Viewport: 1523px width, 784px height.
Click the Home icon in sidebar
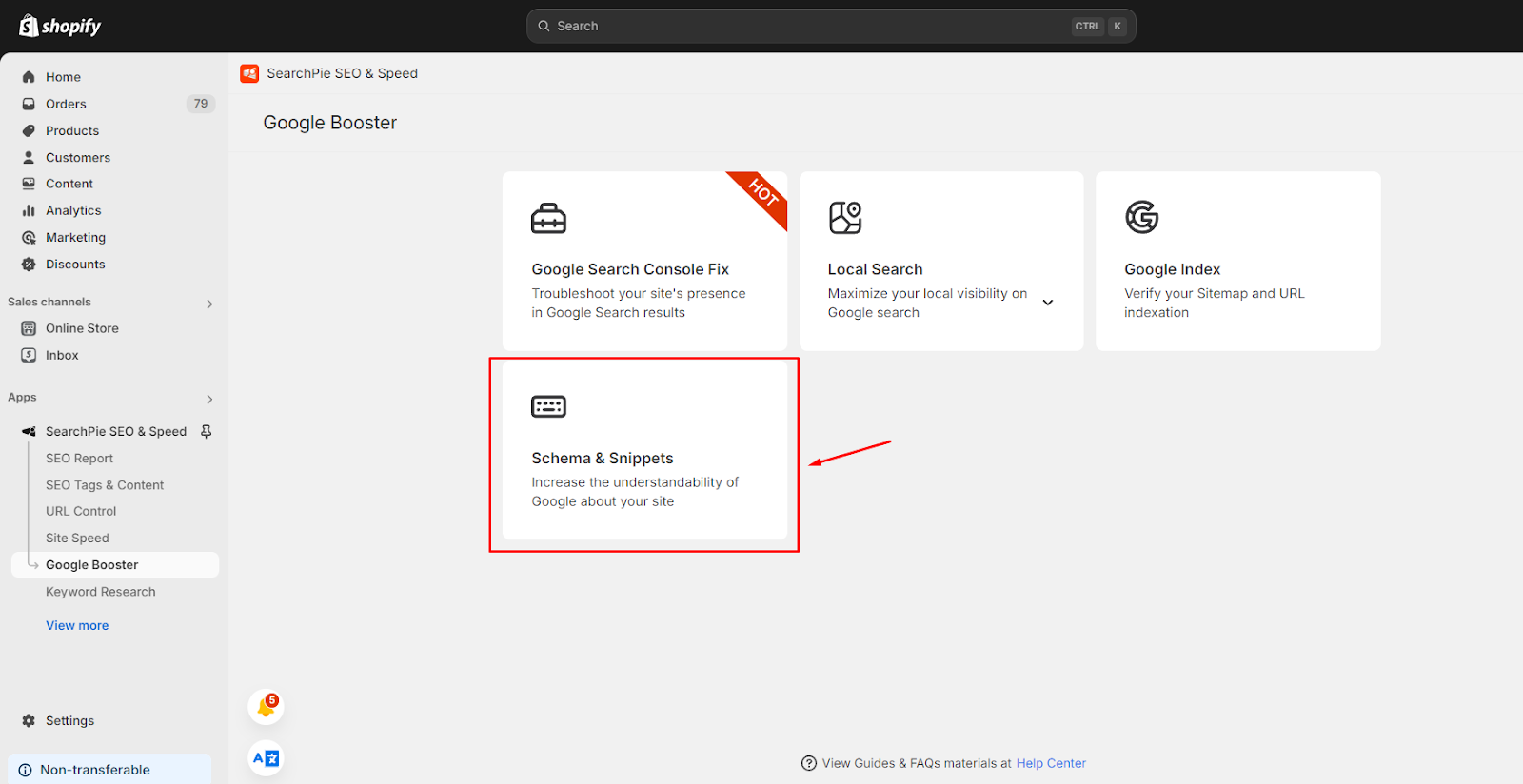click(29, 77)
